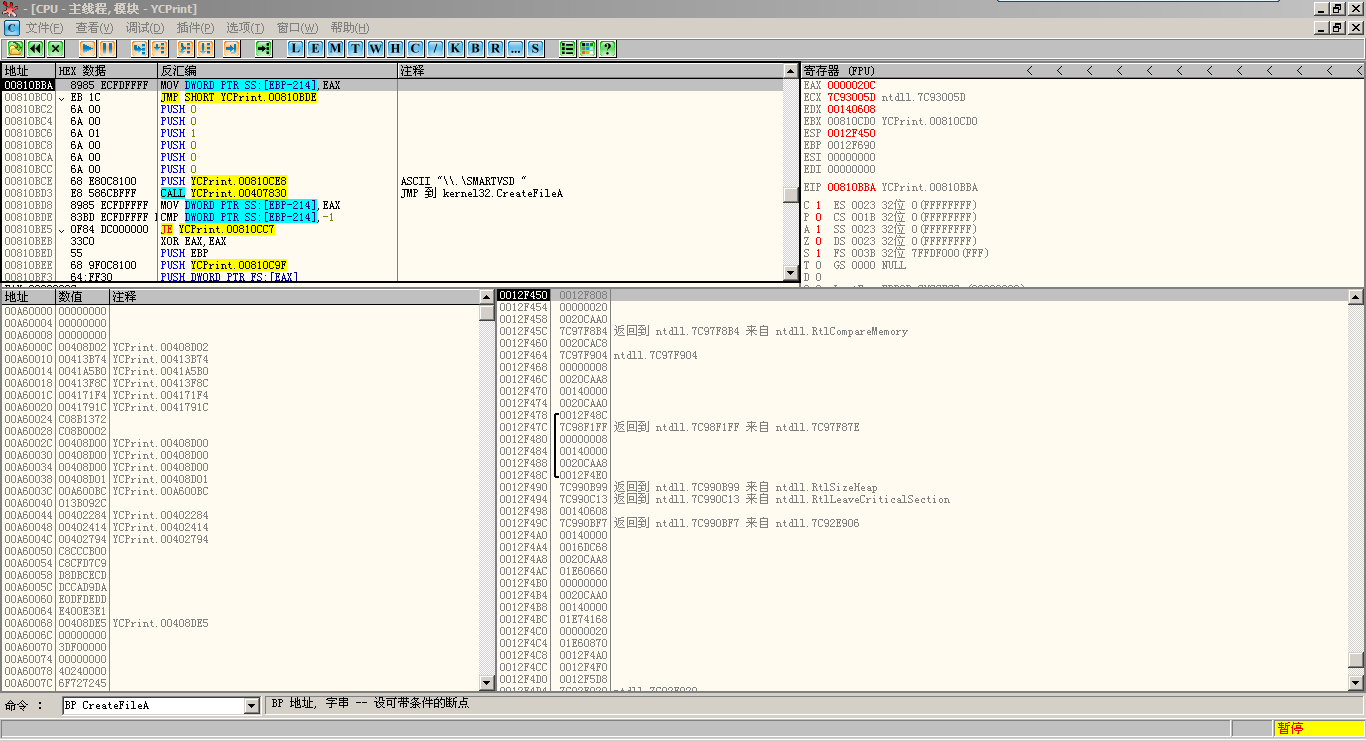Image resolution: width=1366 pixels, height=742 pixels.
Task: Open the Memory map with M icon
Action: click(x=335, y=48)
